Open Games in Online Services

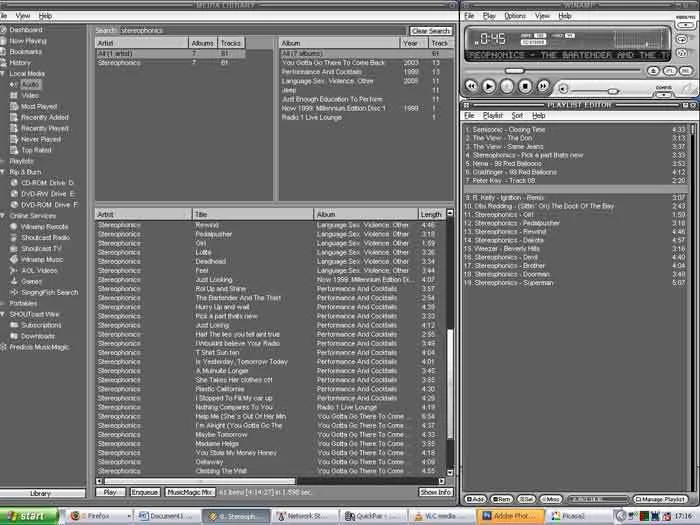coord(31,282)
